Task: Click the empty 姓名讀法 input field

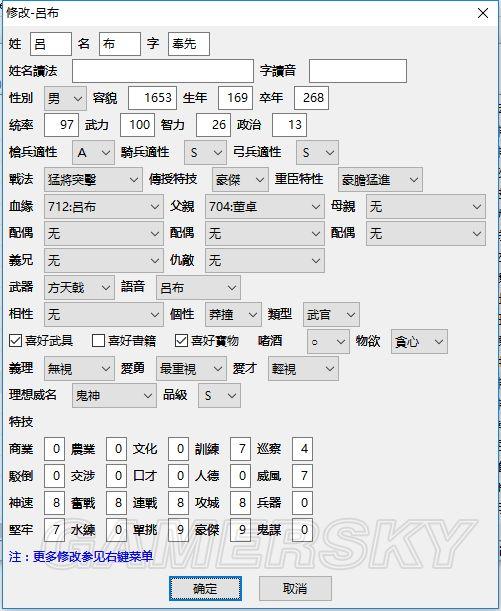Action: tap(163, 71)
